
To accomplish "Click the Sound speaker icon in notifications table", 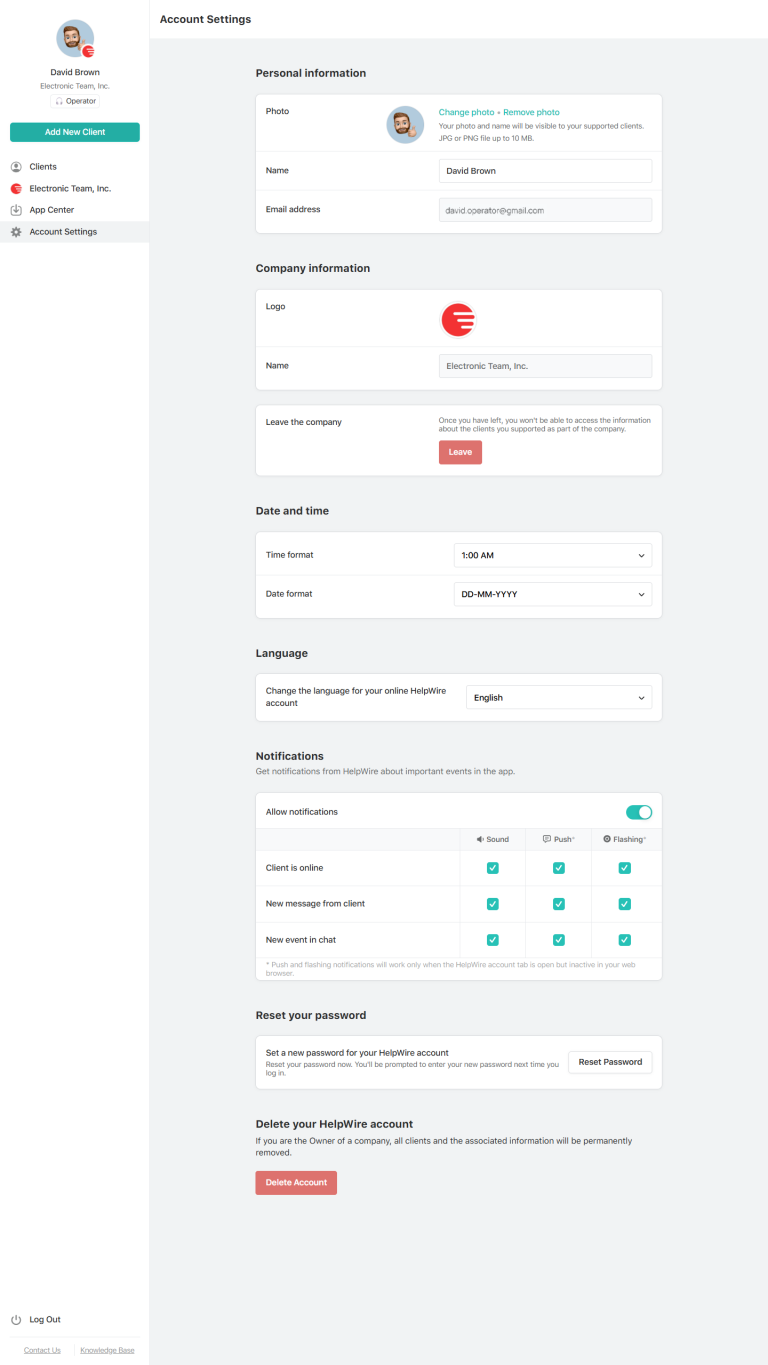I will pos(478,839).
